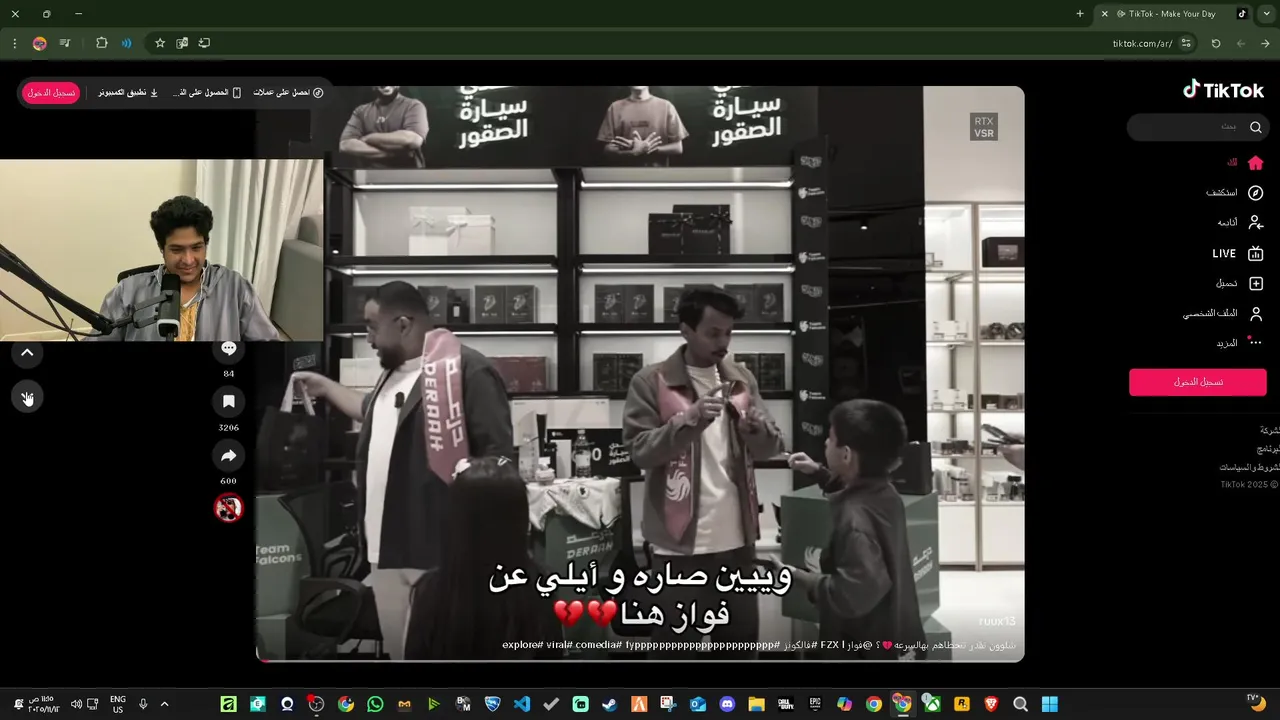Click the pink log in button in sidebar

(x=1198, y=382)
